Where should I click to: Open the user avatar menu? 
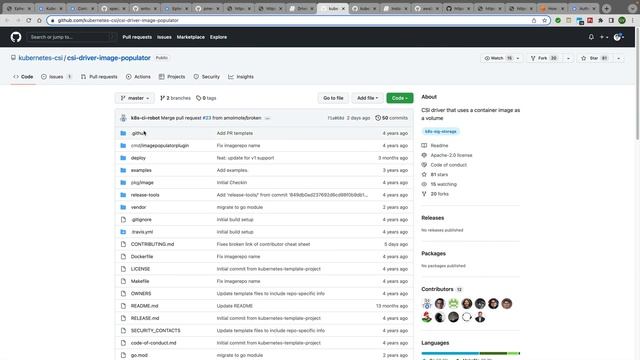(x=619, y=37)
